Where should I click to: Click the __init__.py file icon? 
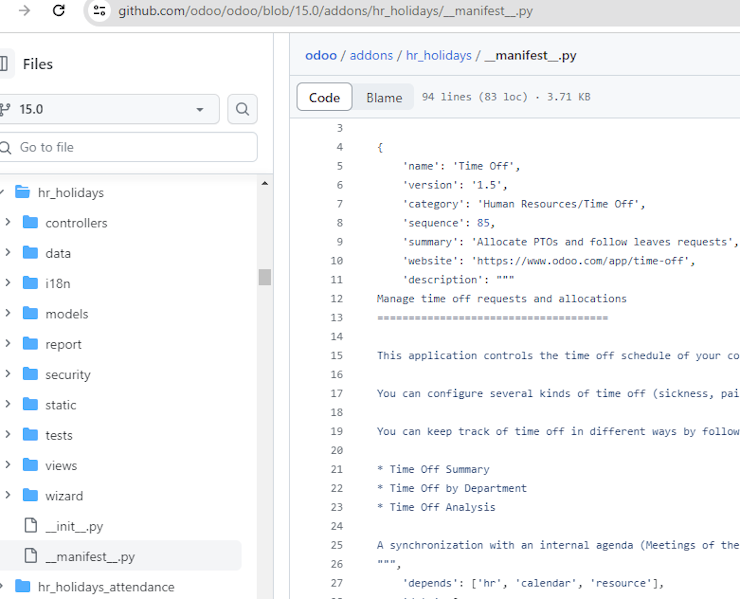click(31, 525)
